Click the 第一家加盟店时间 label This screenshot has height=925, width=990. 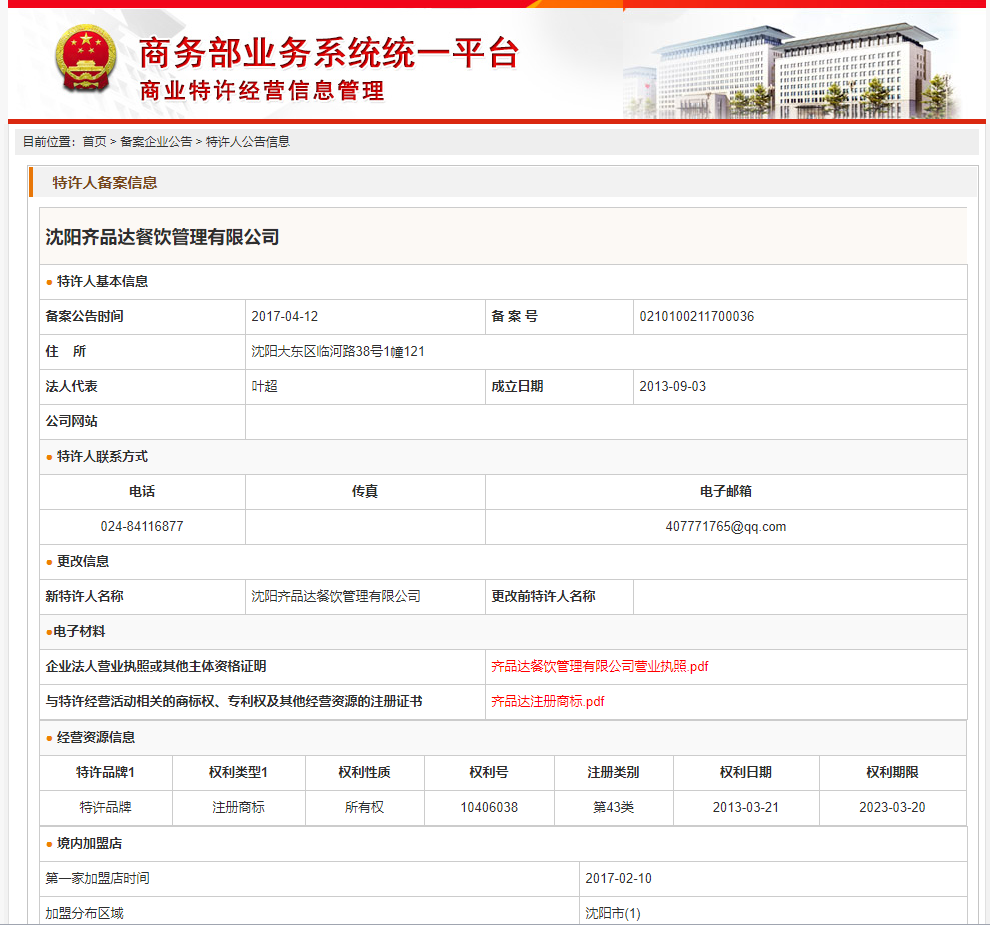(97, 878)
